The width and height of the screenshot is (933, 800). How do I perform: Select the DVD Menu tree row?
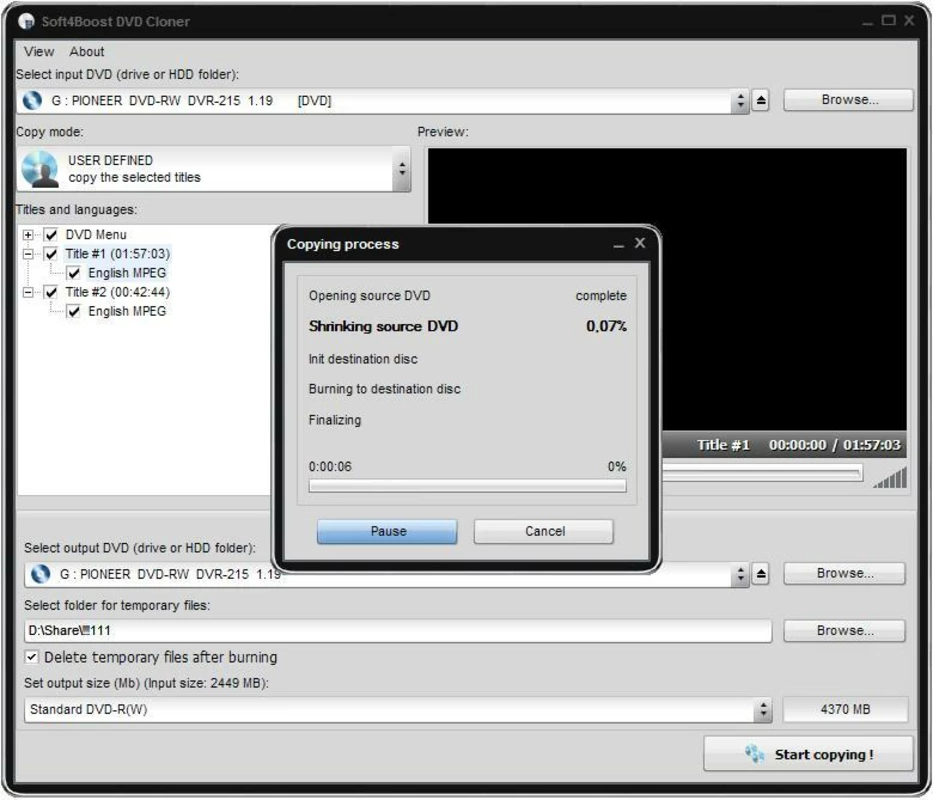96,235
